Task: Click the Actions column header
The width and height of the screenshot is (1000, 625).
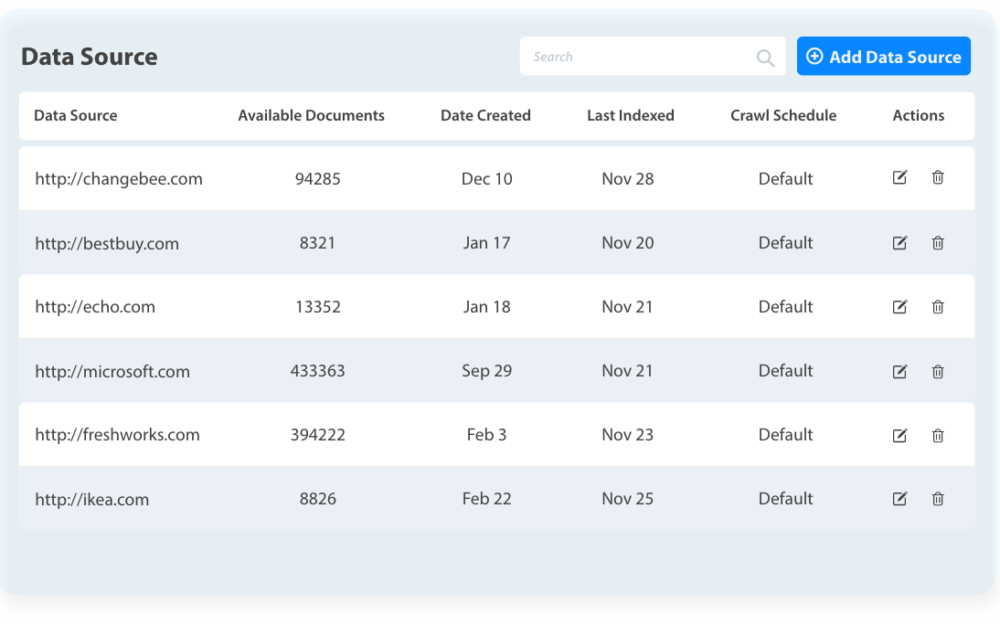Action: pyautogui.click(x=918, y=115)
